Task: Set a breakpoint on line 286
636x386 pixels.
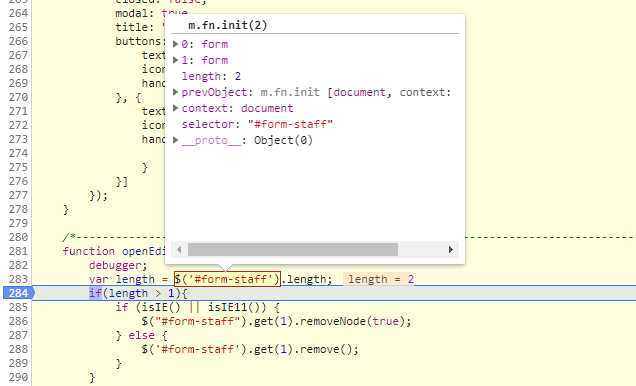Action: click(x=18, y=321)
